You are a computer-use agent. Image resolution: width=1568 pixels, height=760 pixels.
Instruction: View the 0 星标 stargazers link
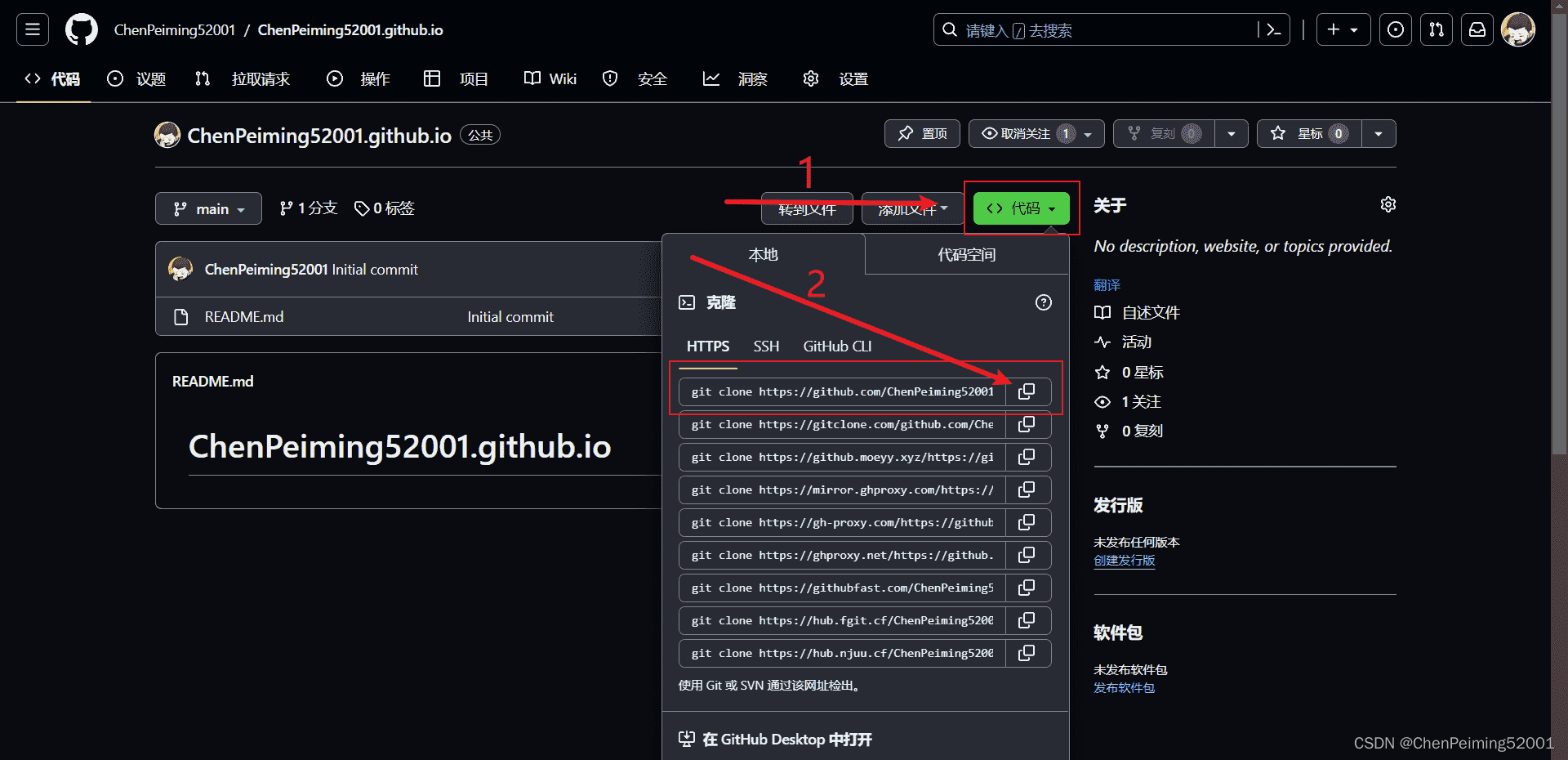click(1129, 372)
